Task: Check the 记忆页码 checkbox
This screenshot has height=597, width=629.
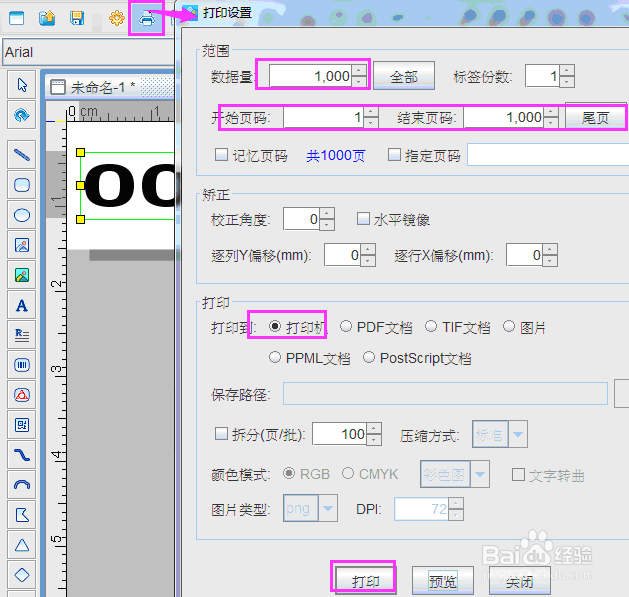Action: (221, 154)
